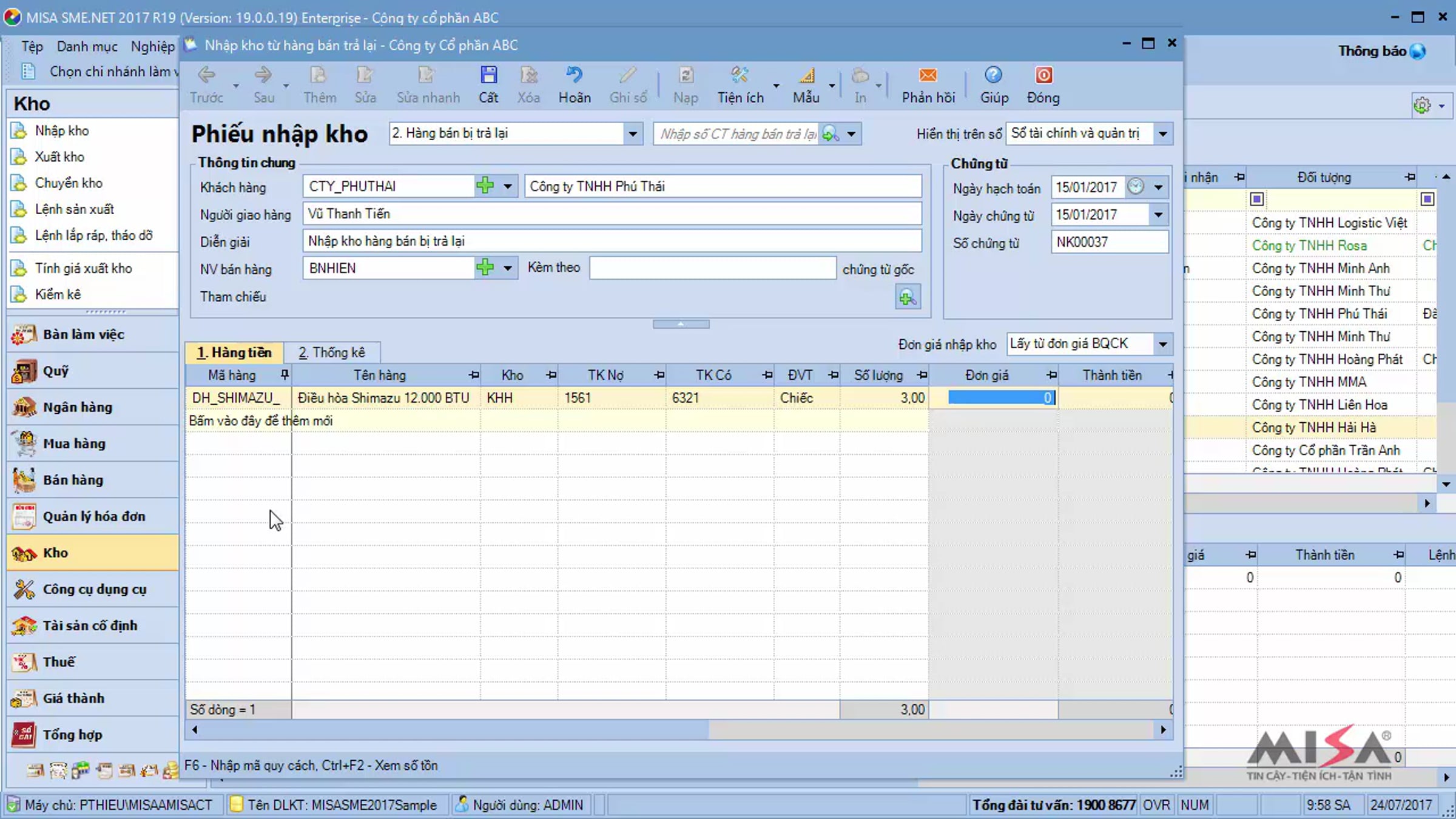Image resolution: width=1456 pixels, height=819 pixels.
Task: Switch to the Hàng tiền tab
Action: (x=234, y=352)
